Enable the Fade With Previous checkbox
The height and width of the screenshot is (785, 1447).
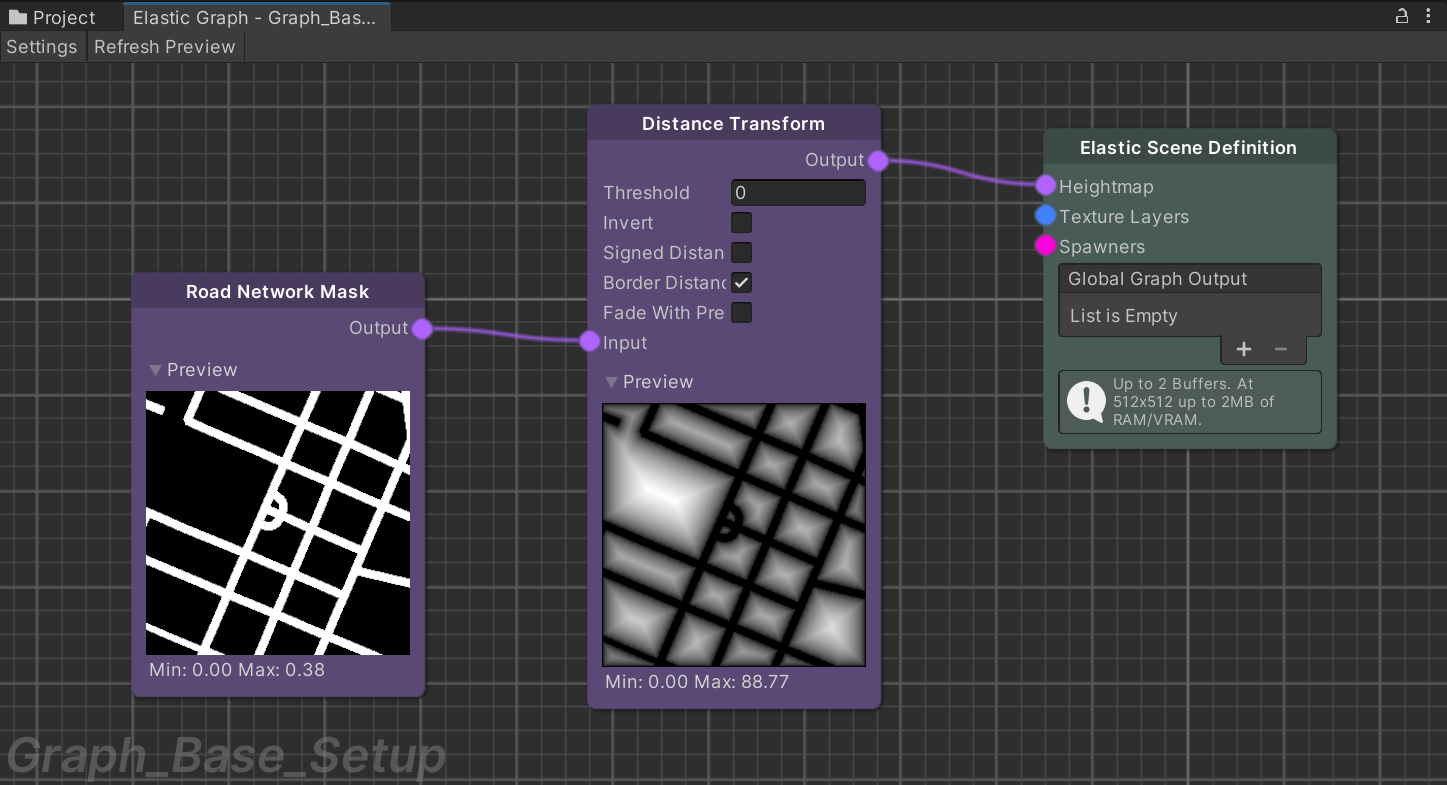point(741,313)
